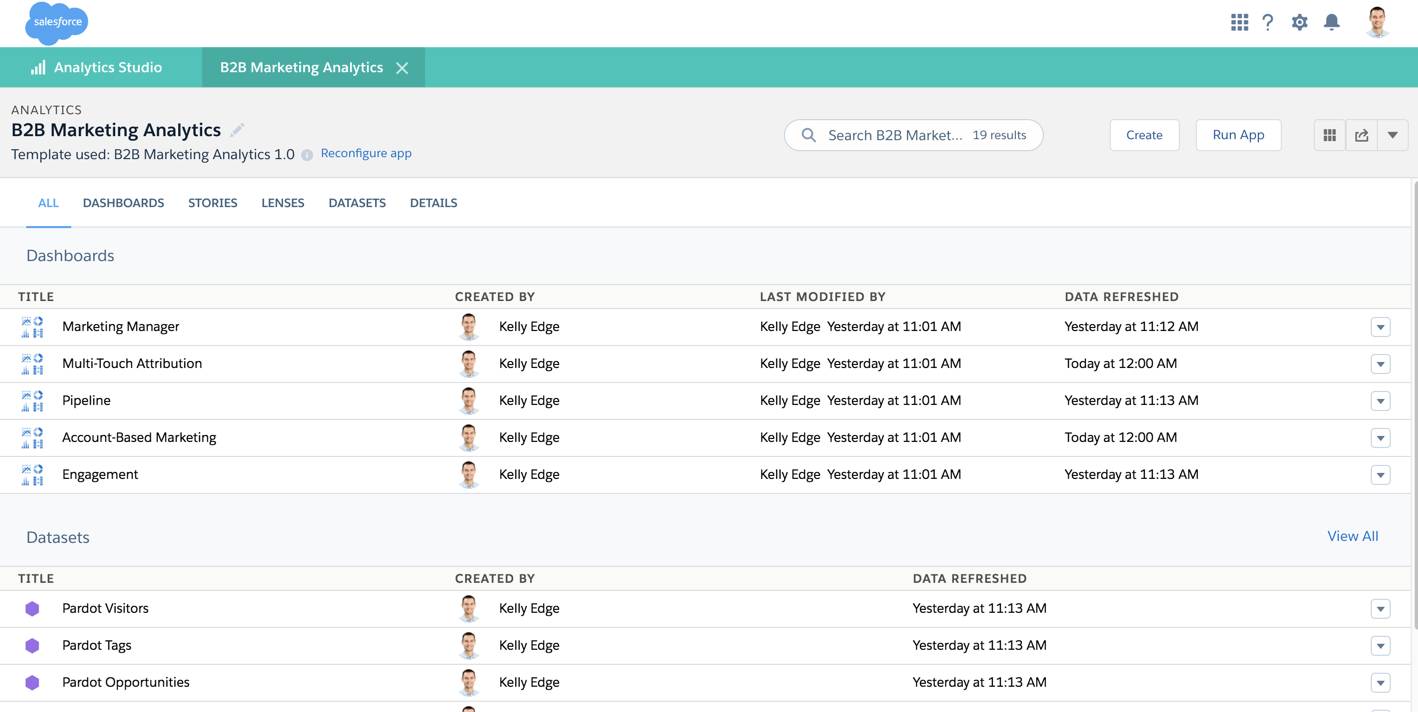Go to the Analytics Studio tab
Viewport: 1418px width, 712px height.
click(97, 68)
